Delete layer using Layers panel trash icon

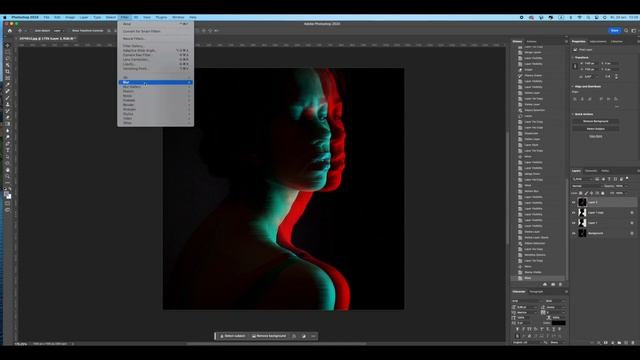pyautogui.click(x=633, y=343)
